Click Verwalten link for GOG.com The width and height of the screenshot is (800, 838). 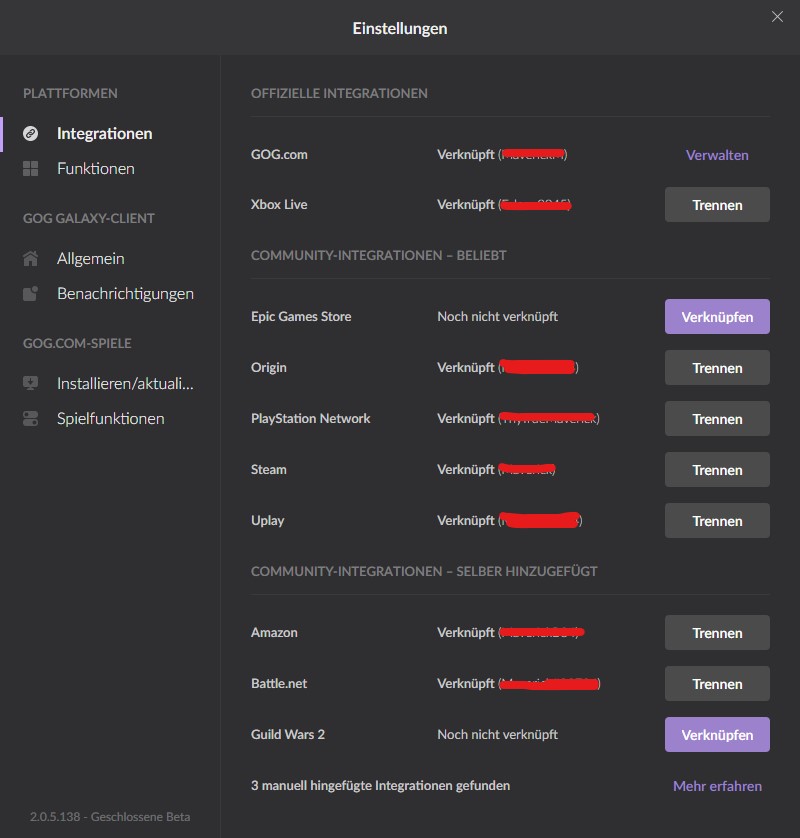click(x=717, y=155)
